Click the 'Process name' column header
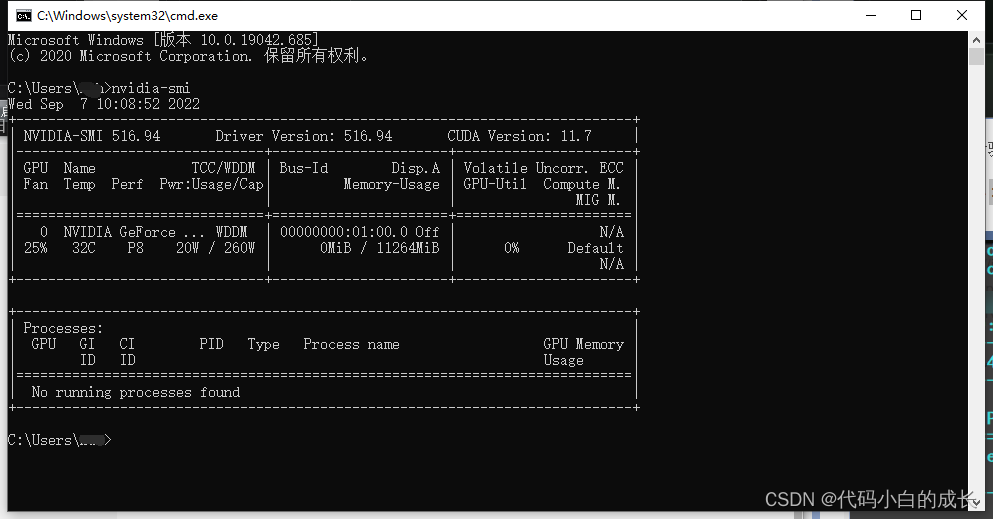 (351, 344)
